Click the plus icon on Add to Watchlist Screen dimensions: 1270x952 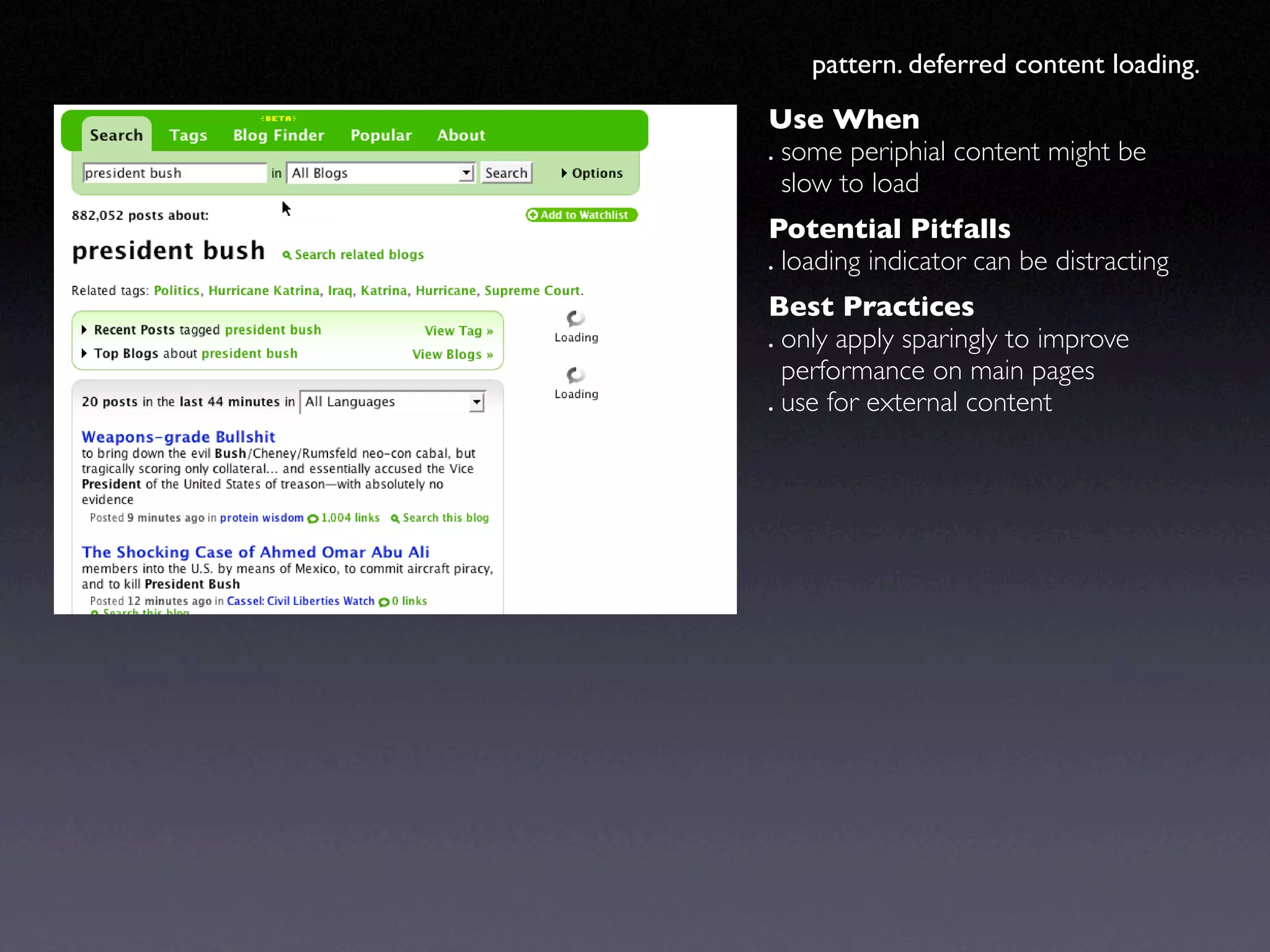(x=533, y=215)
